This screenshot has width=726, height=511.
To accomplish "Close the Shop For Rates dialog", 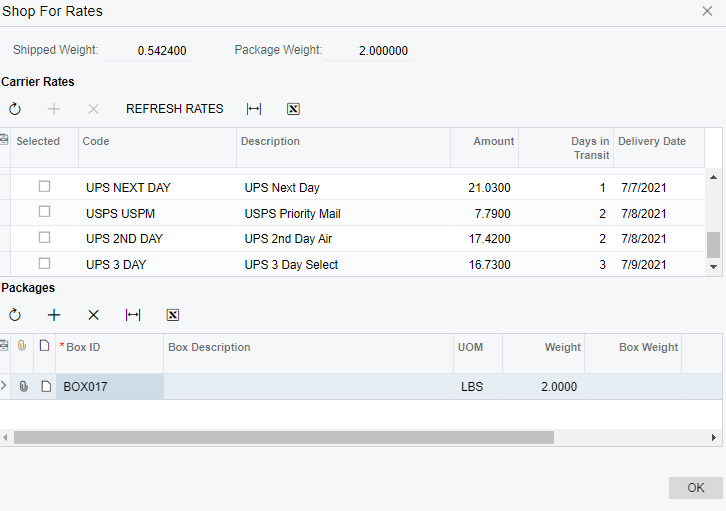I will (x=707, y=11).
